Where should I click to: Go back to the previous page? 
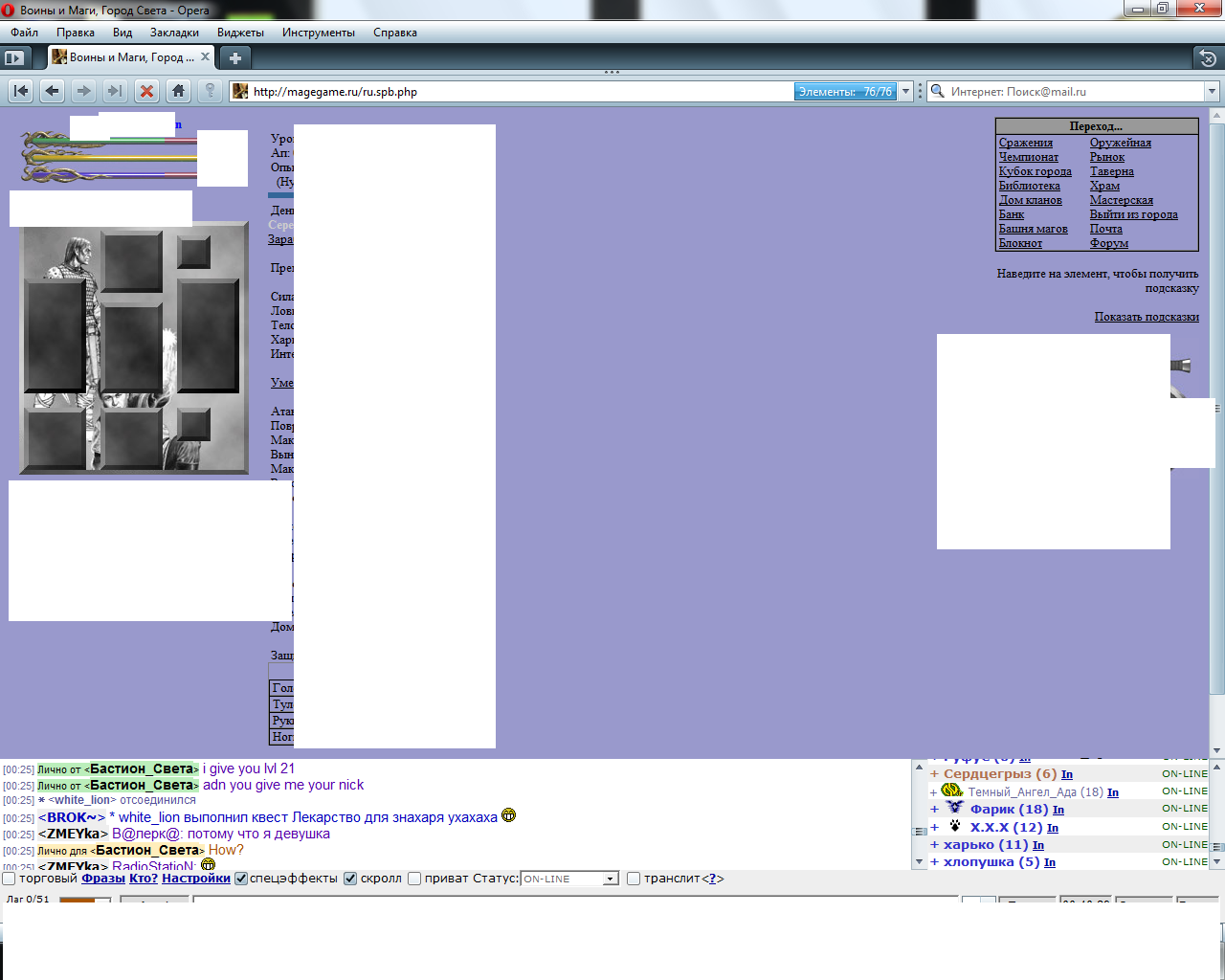(x=53, y=91)
